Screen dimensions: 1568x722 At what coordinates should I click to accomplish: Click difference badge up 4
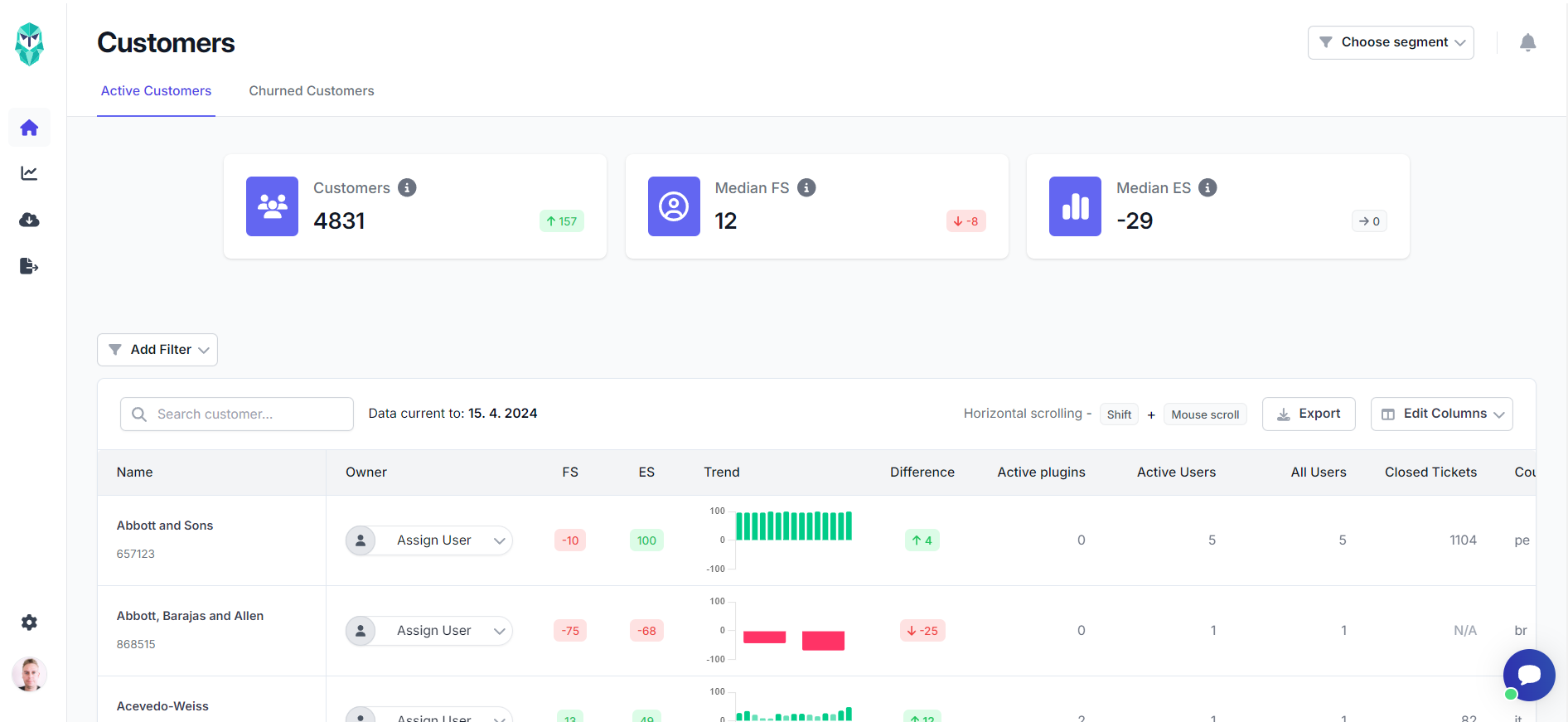click(x=922, y=540)
